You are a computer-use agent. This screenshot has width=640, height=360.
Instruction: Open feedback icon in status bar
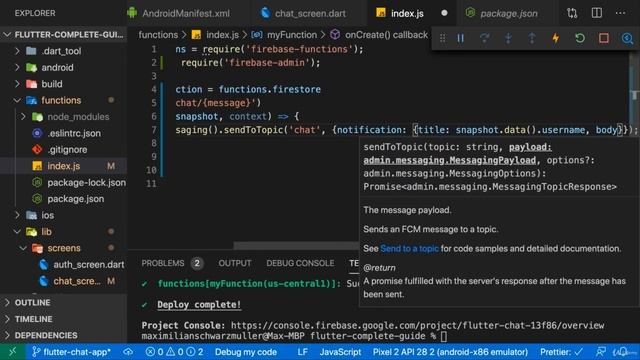pos(600,352)
